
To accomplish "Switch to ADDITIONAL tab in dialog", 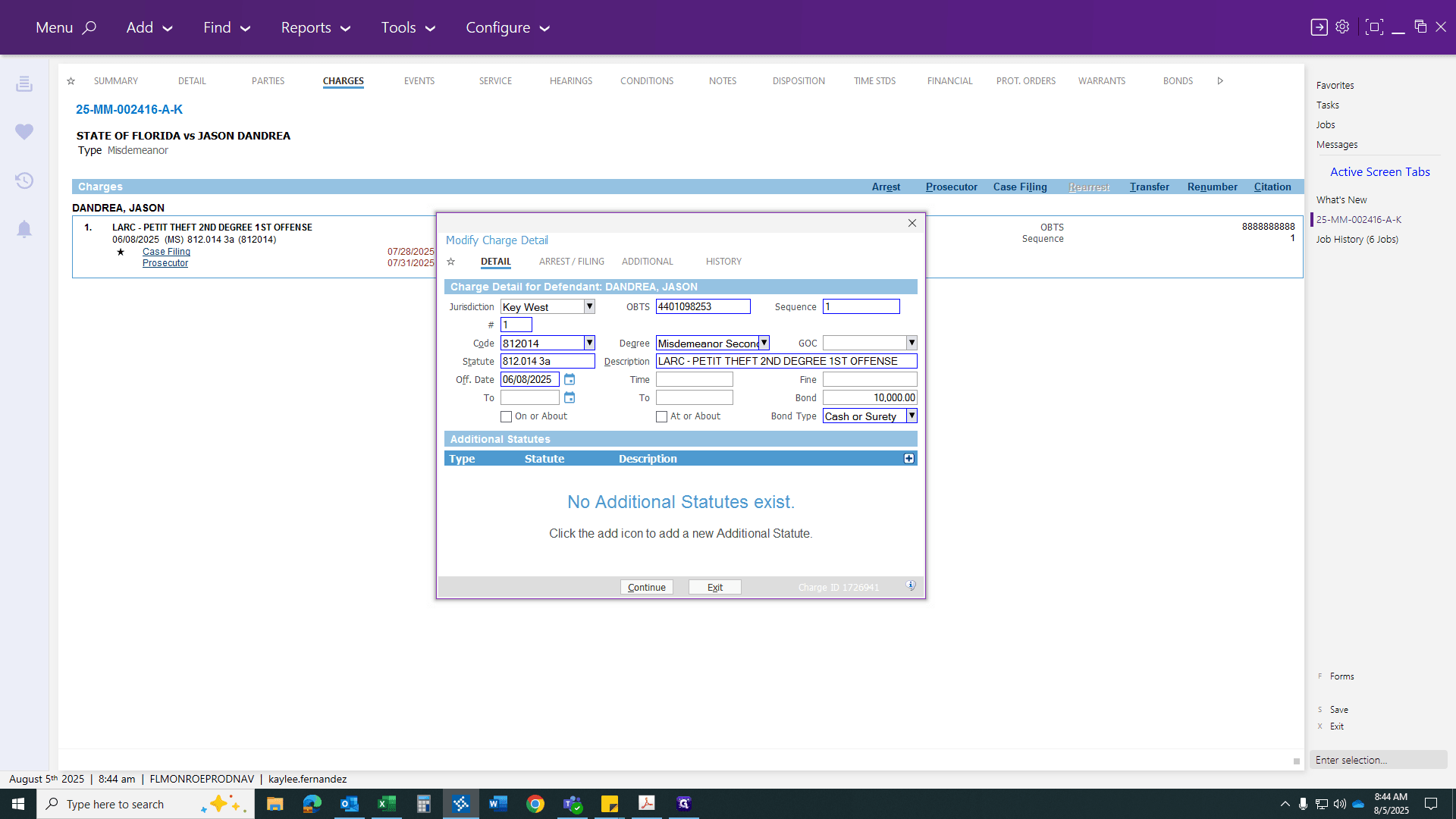I will (x=647, y=262).
